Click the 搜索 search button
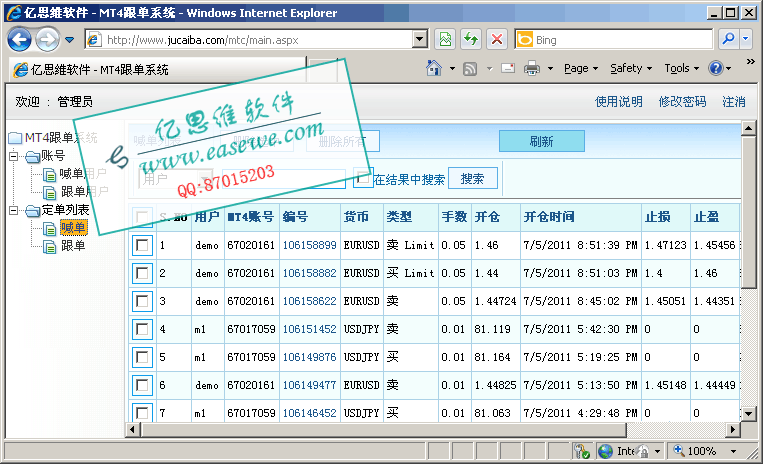 tap(472, 178)
